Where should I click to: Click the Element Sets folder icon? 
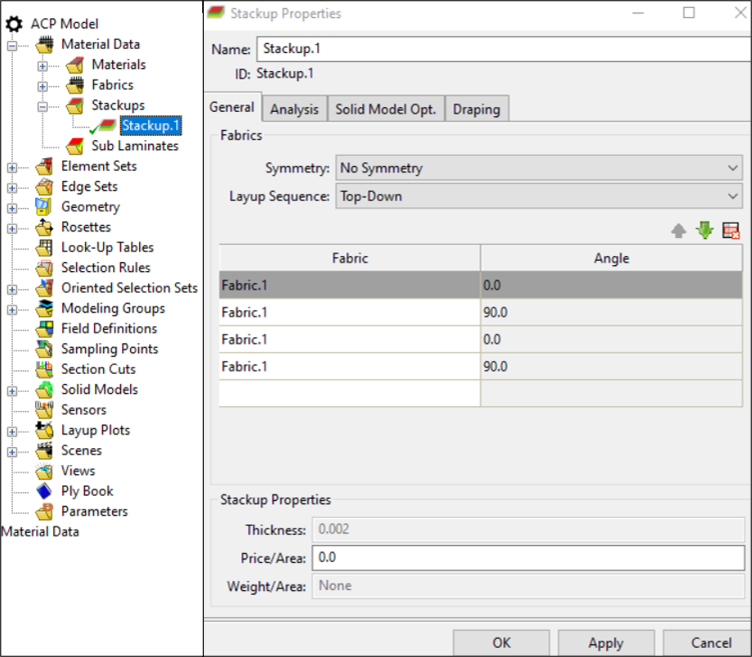coord(45,166)
